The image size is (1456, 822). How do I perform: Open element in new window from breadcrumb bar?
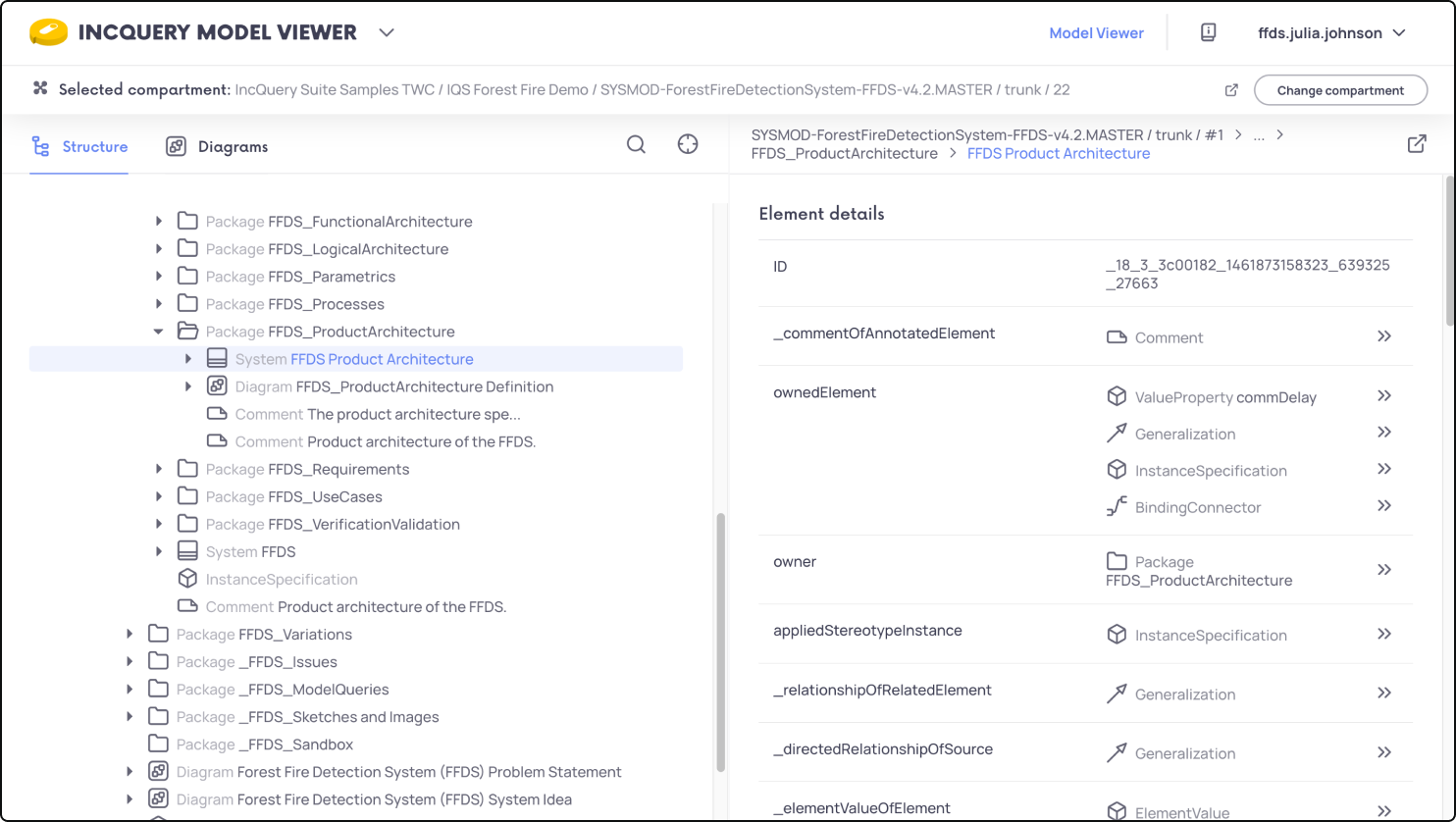pos(1417,144)
